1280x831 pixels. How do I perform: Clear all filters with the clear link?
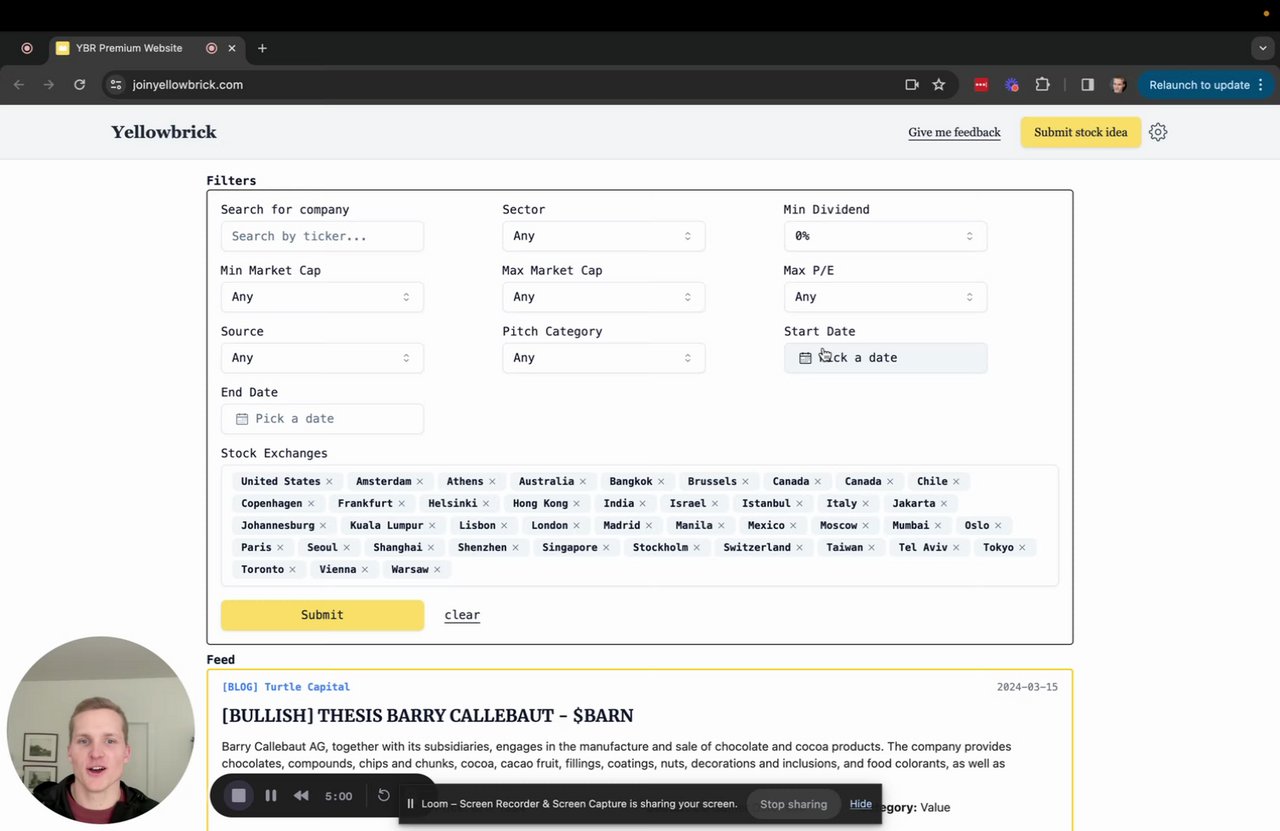tap(462, 615)
